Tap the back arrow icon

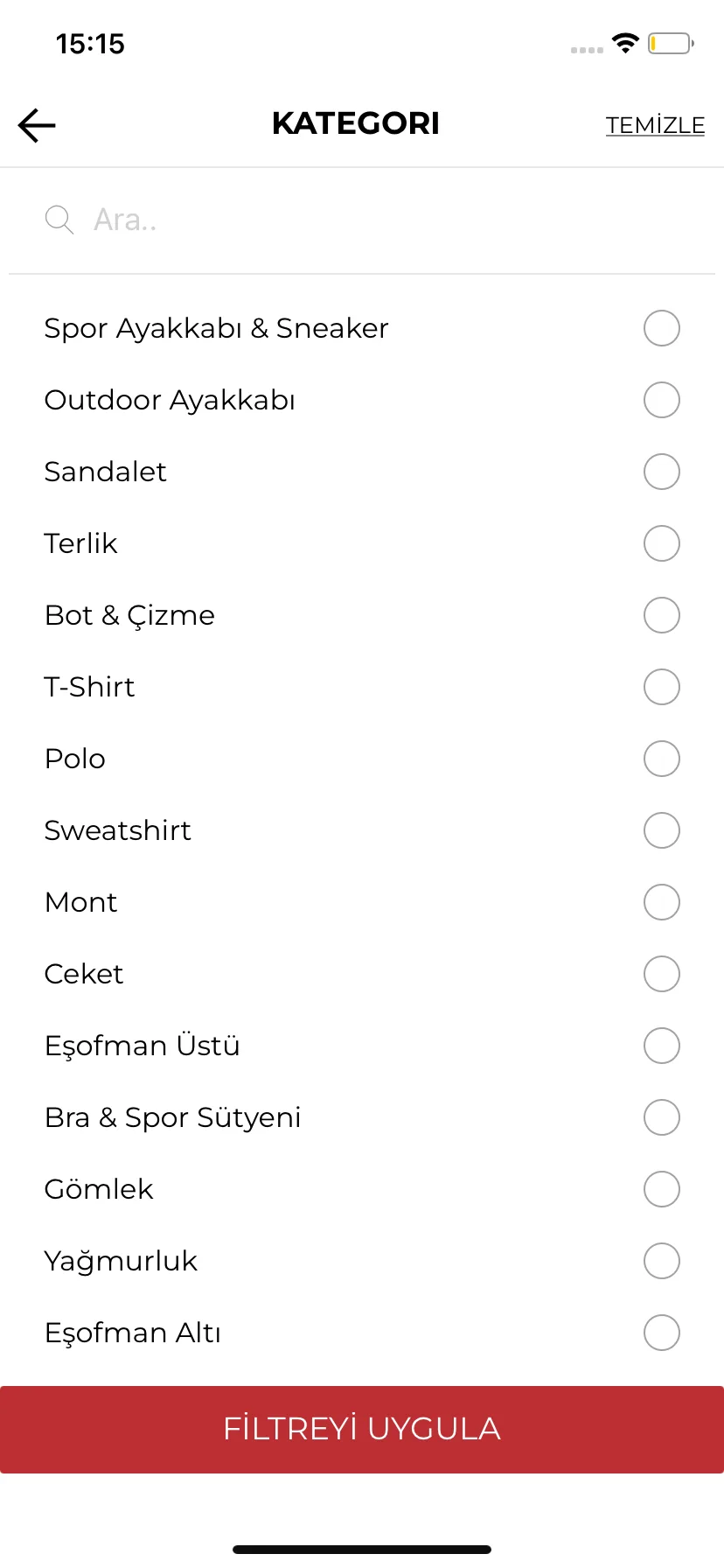[37, 125]
